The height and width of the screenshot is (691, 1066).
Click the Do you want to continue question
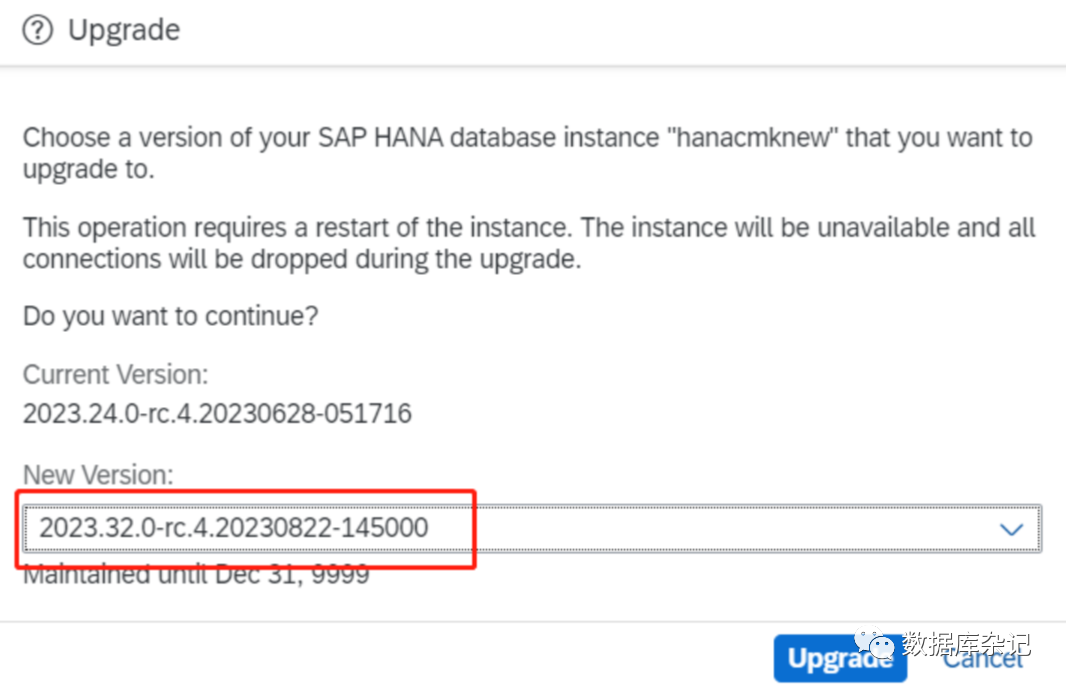[x=170, y=317]
